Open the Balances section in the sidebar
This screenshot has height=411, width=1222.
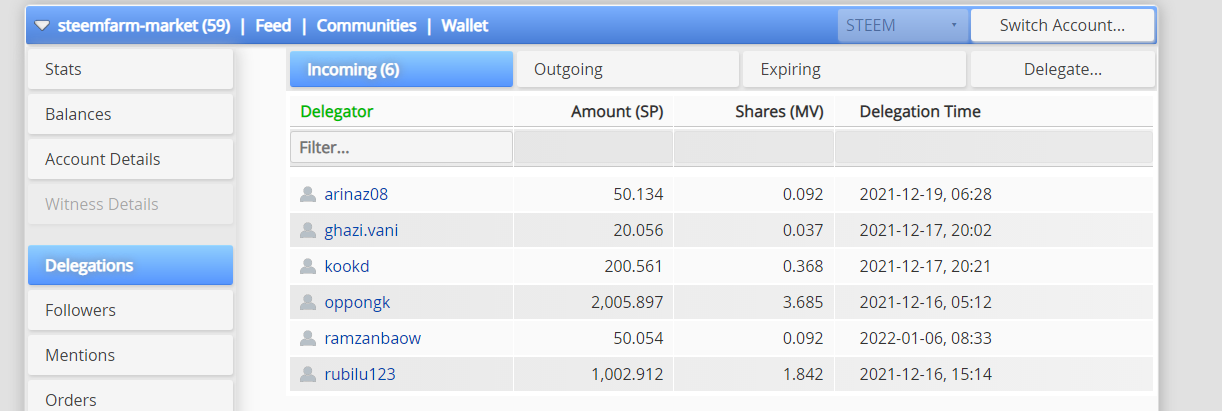(130, 114)
